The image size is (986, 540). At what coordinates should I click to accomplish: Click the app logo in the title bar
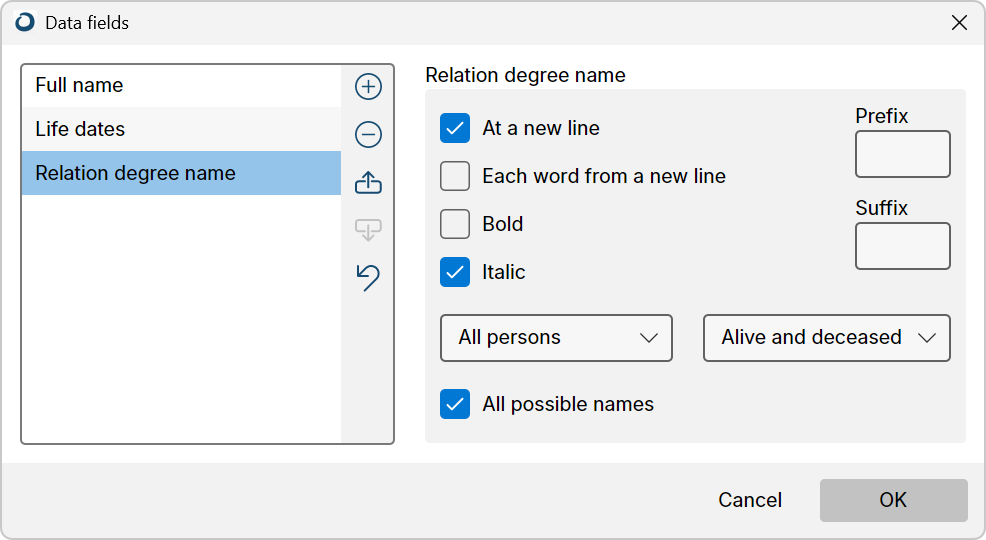[25, 23]
